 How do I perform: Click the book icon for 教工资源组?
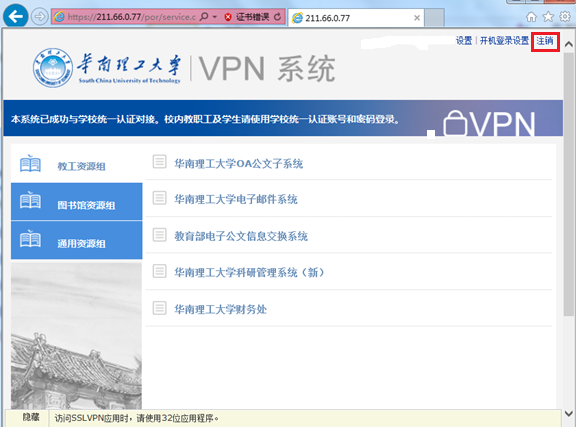[30, 163]
